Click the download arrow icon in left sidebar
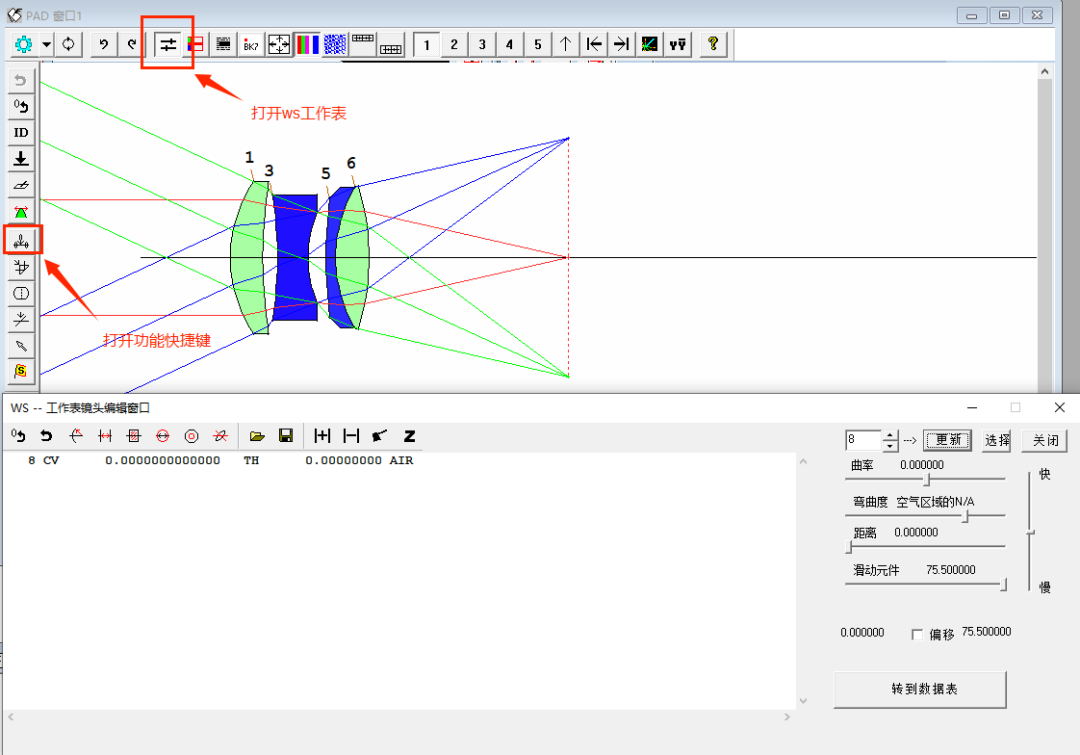This screenshot has width=1080, height=755. coord(21,159)
